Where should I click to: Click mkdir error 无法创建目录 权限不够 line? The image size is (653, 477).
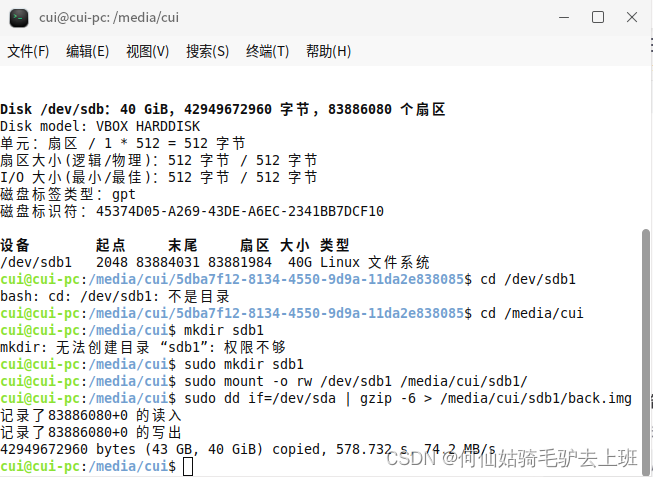(143, 347)
